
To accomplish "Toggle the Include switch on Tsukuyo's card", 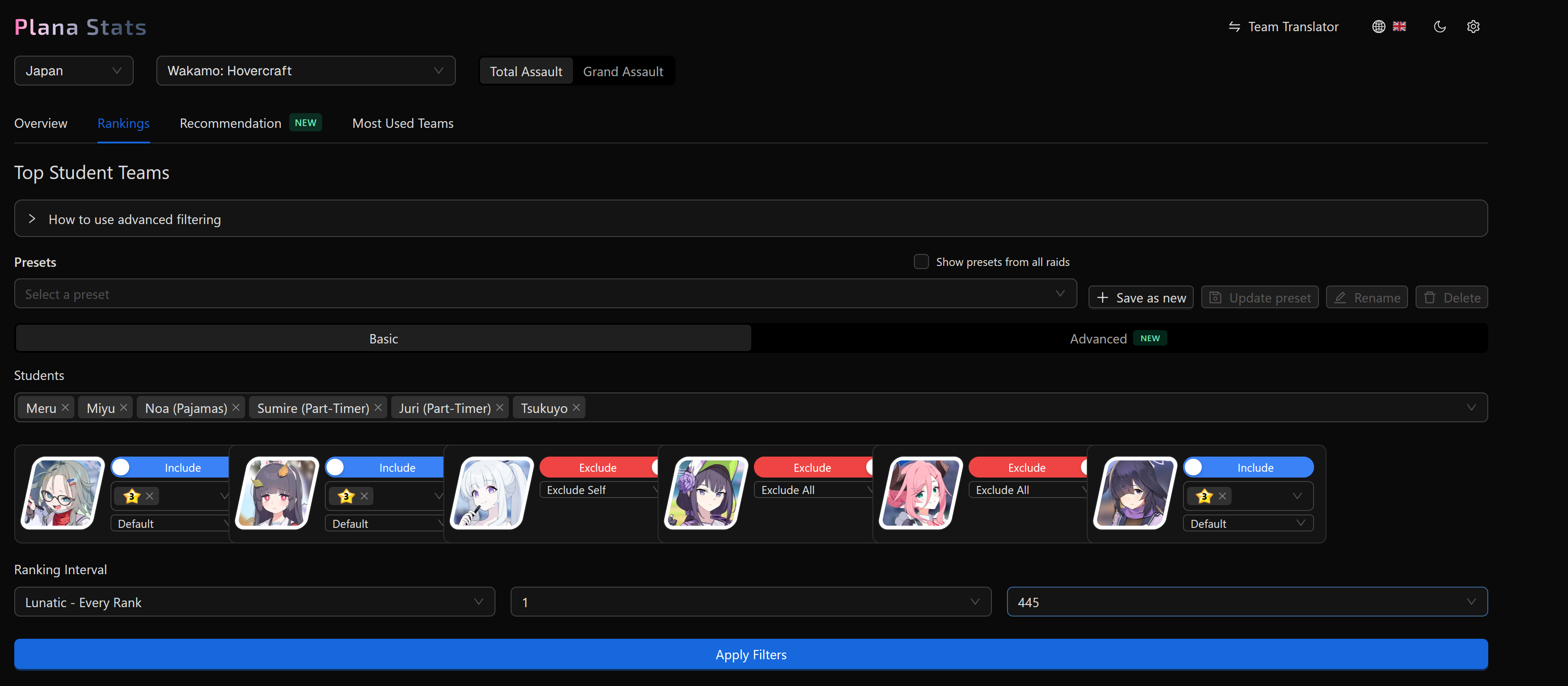I will (x=1249, y=467).
